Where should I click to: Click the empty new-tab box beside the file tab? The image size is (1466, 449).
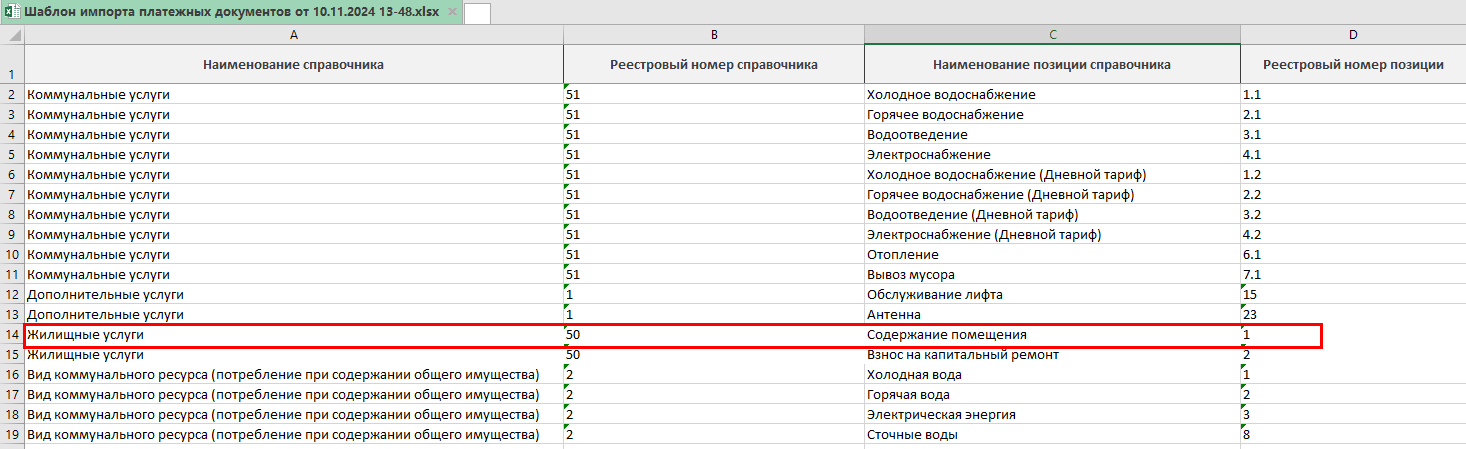click(477, 13)
